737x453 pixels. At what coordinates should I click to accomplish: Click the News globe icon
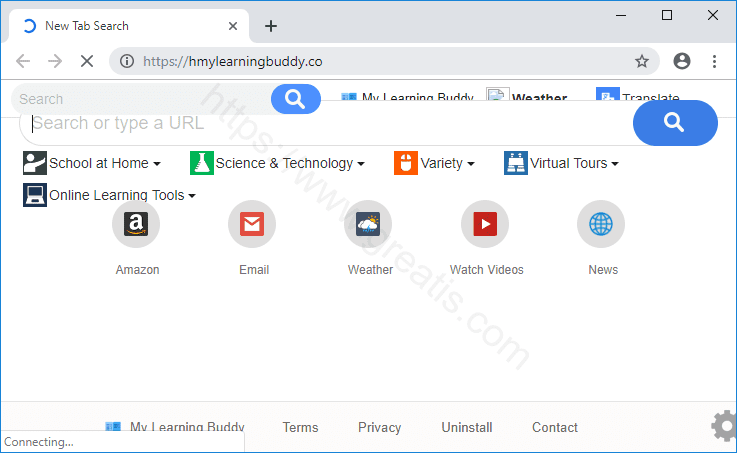tap(601, 224)
